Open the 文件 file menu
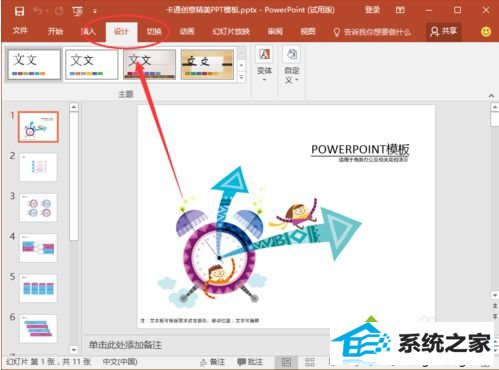The height and width of the screenshot is (370, 499). [x=20, y=31]
